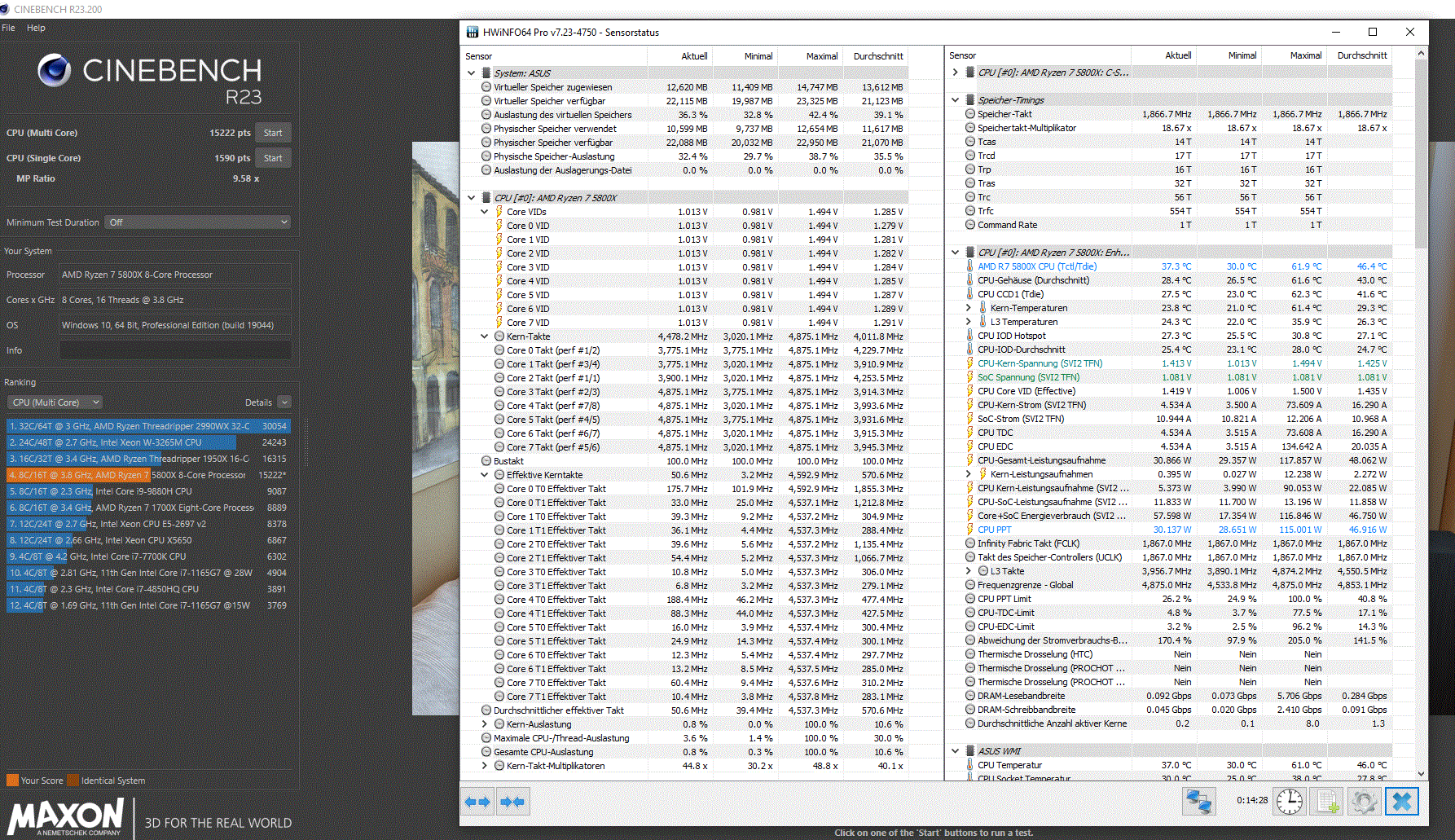
Task: Expand the Kern-Temperaturen node
Action: point(969,308)
